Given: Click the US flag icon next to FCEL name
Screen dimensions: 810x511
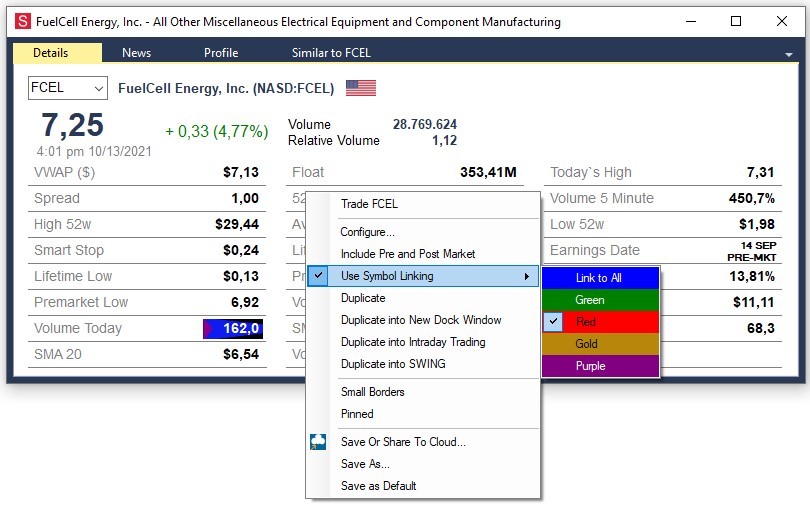Looking at the screenshot, I should pos(361,88).
